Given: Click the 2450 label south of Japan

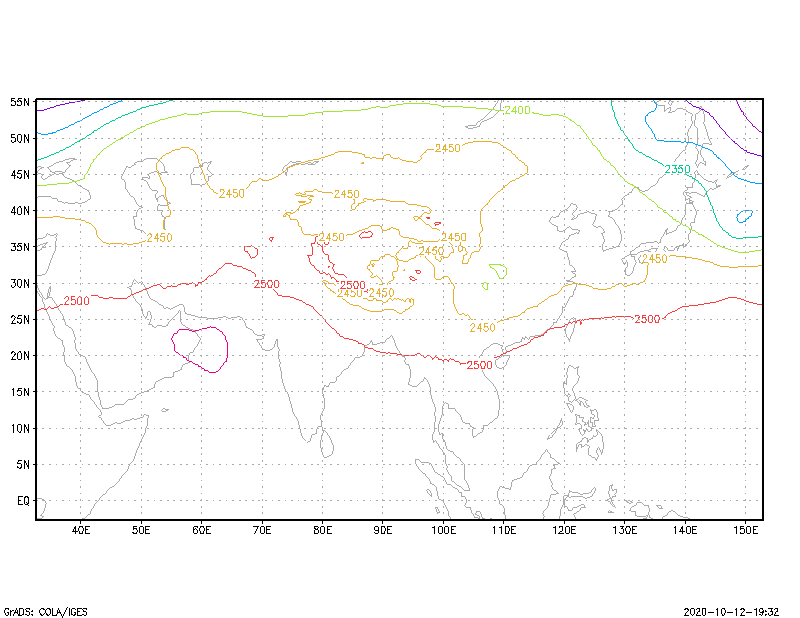Looking at the screenshot, I should pyautogui.click(x=655, y=259).
